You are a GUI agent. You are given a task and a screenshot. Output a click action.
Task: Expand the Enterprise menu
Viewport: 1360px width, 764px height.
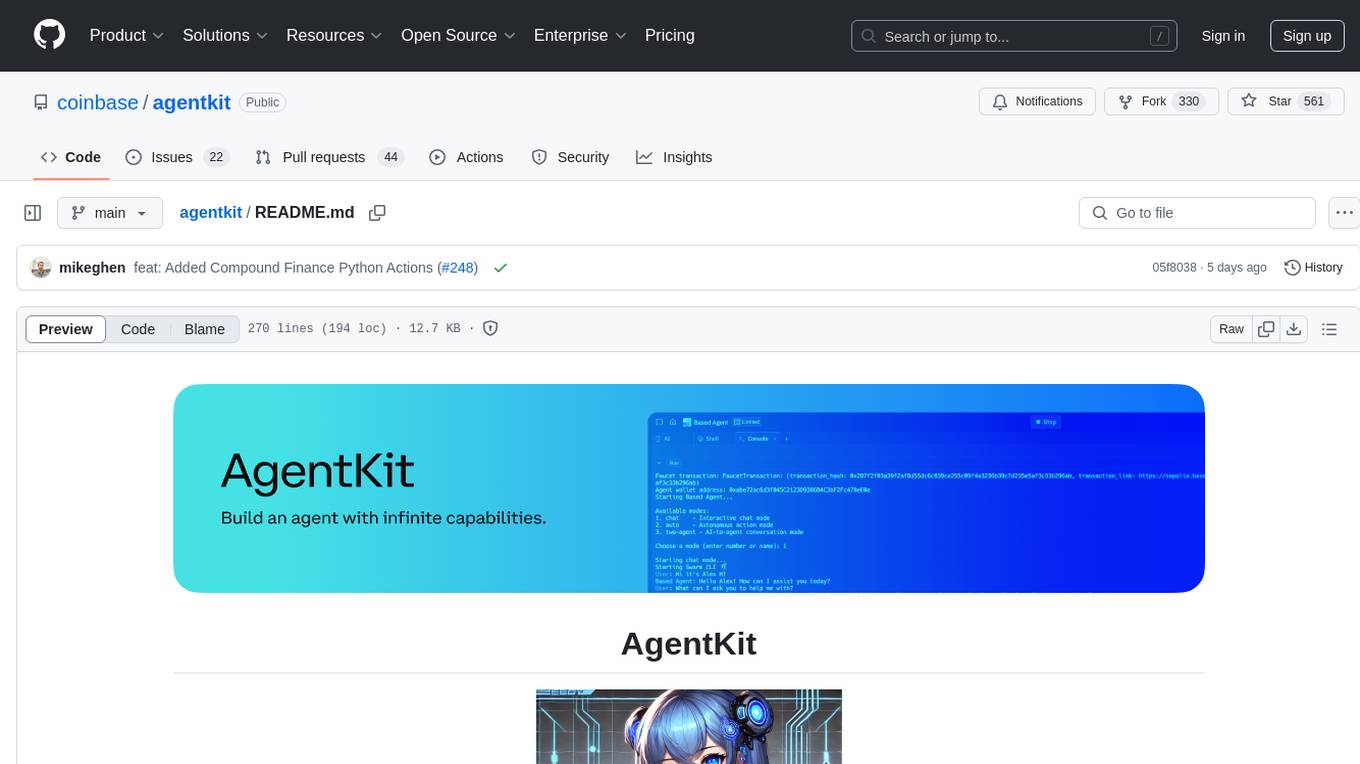pos(580,35)
